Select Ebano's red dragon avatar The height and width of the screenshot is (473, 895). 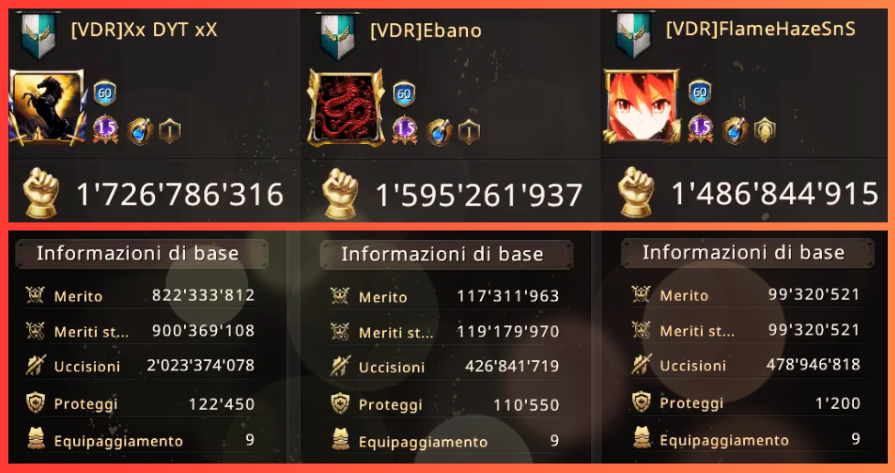345,108
